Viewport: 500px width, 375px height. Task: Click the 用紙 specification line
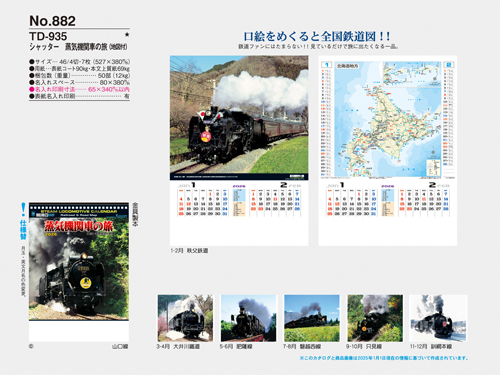79,69
